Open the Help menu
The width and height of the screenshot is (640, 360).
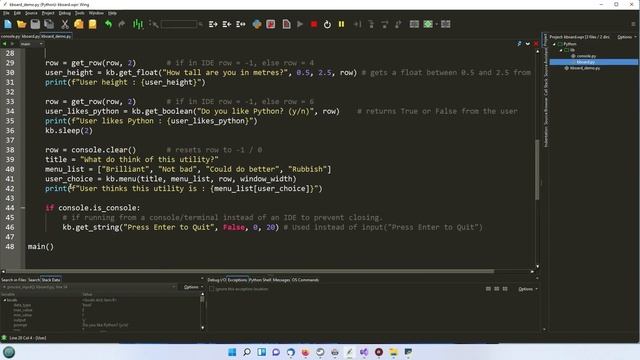[112, 13]
